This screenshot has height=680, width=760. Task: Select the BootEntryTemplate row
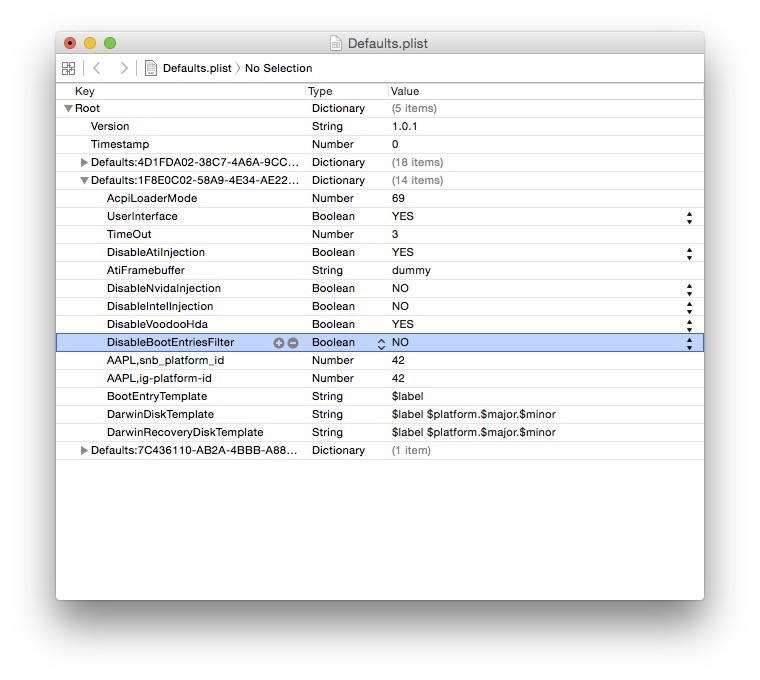click(157, 397)
